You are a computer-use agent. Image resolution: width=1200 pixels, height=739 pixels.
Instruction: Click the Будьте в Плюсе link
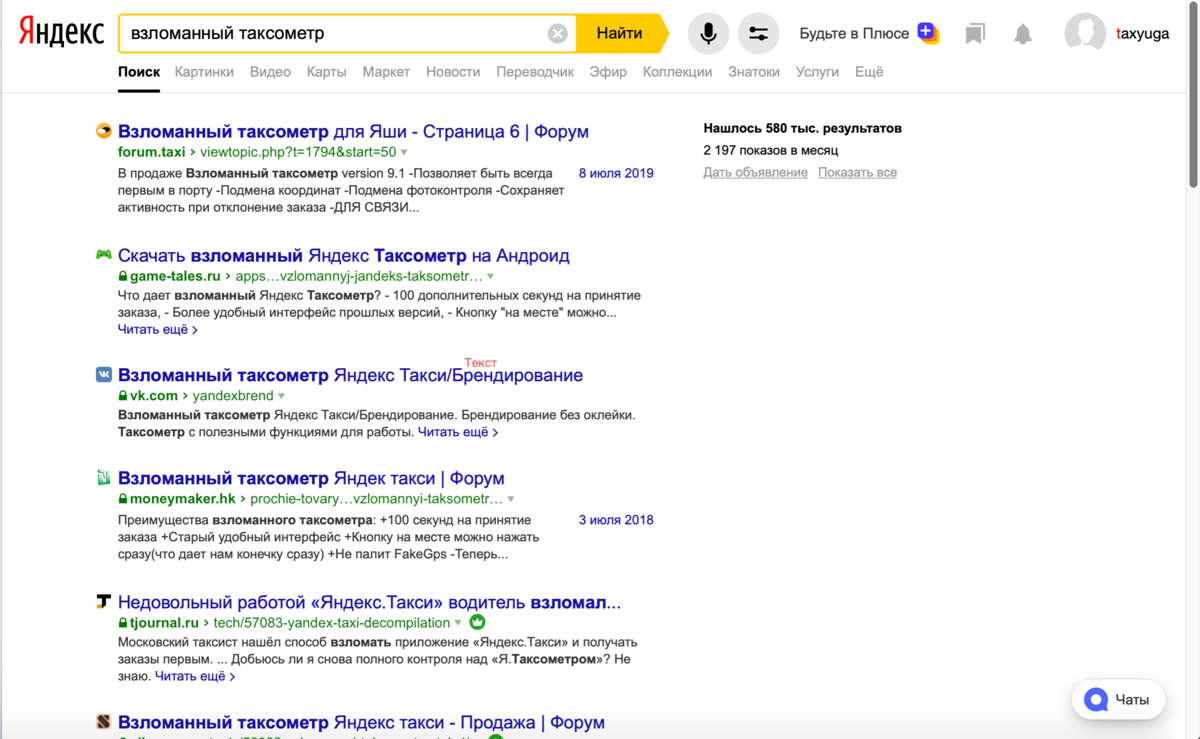[x=854, y=33]
